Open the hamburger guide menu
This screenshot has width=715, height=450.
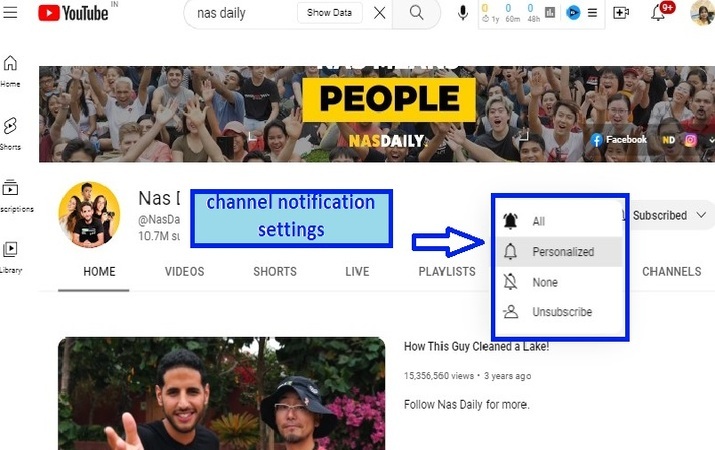[10, 12]
